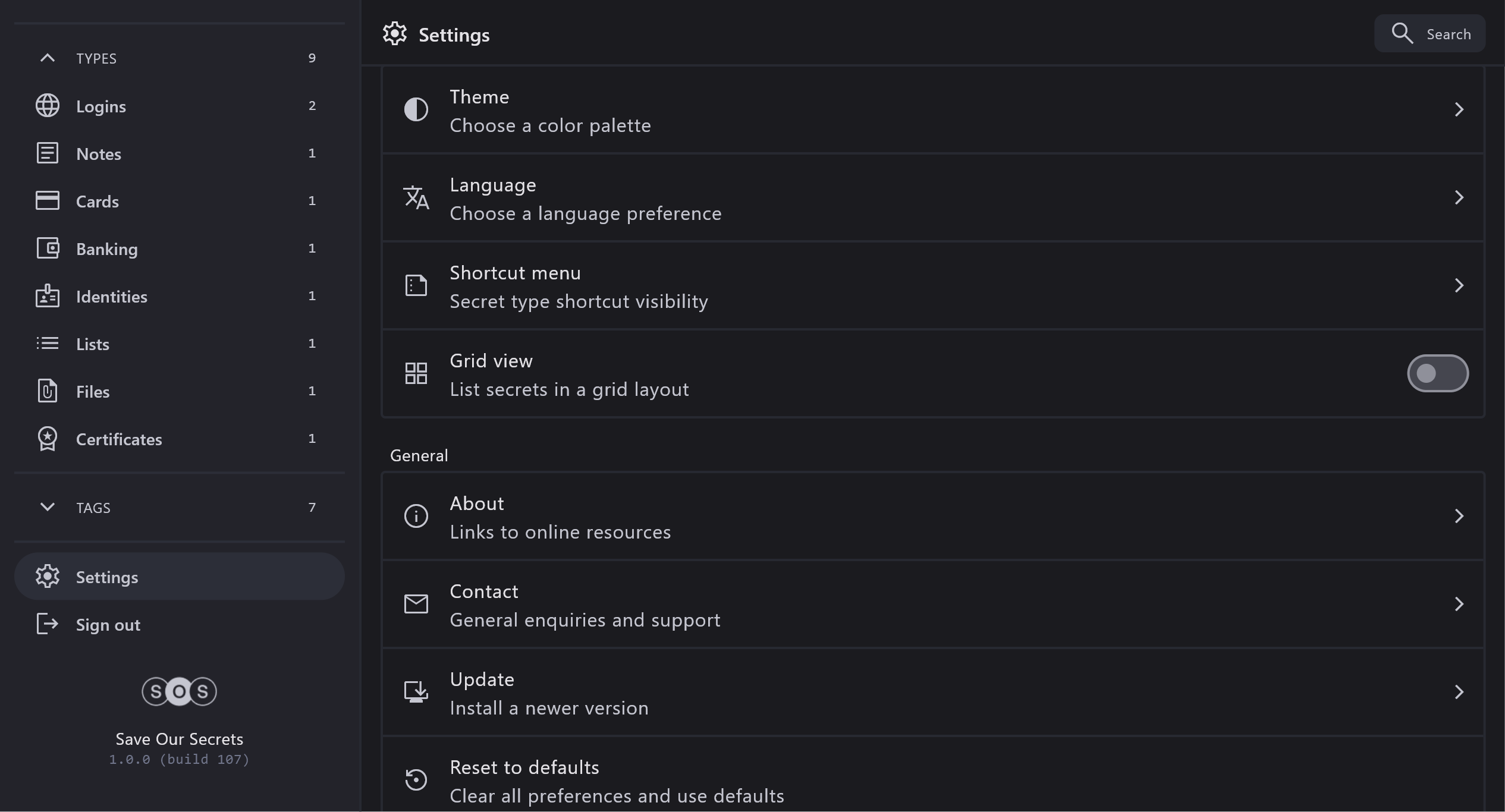Select Notes in the sidebar
The height and width of the screenshot is (812, 1505).
click(99, 154)
